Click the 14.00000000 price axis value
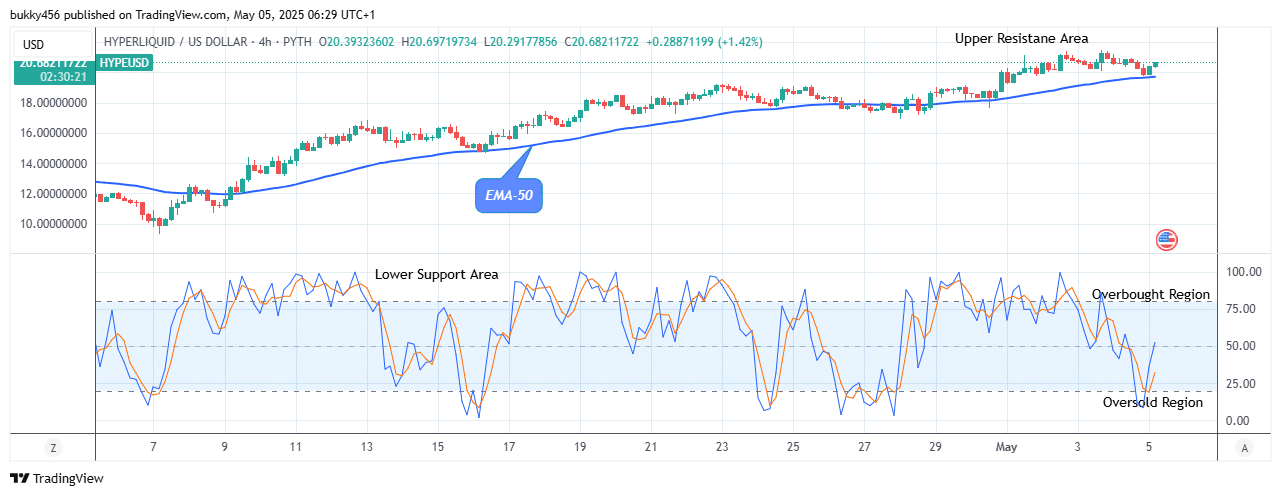The height and width of the screenshot is (496, 1281). click(x=53, y=164)
